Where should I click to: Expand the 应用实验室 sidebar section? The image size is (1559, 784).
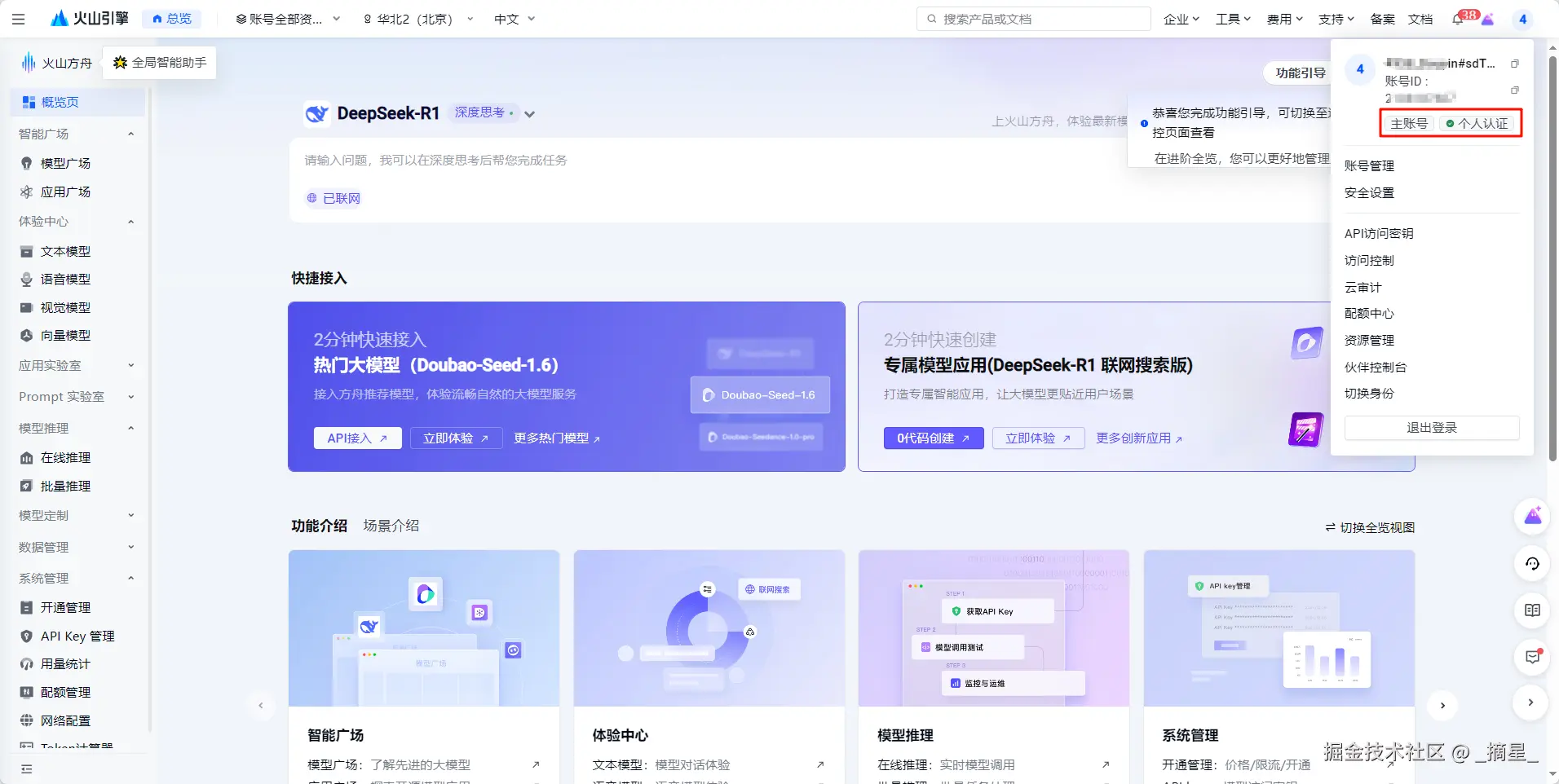[x=130, y=365]
